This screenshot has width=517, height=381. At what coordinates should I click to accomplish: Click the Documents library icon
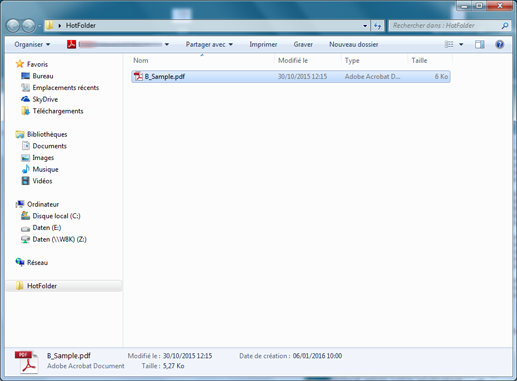tap(26, 146)
